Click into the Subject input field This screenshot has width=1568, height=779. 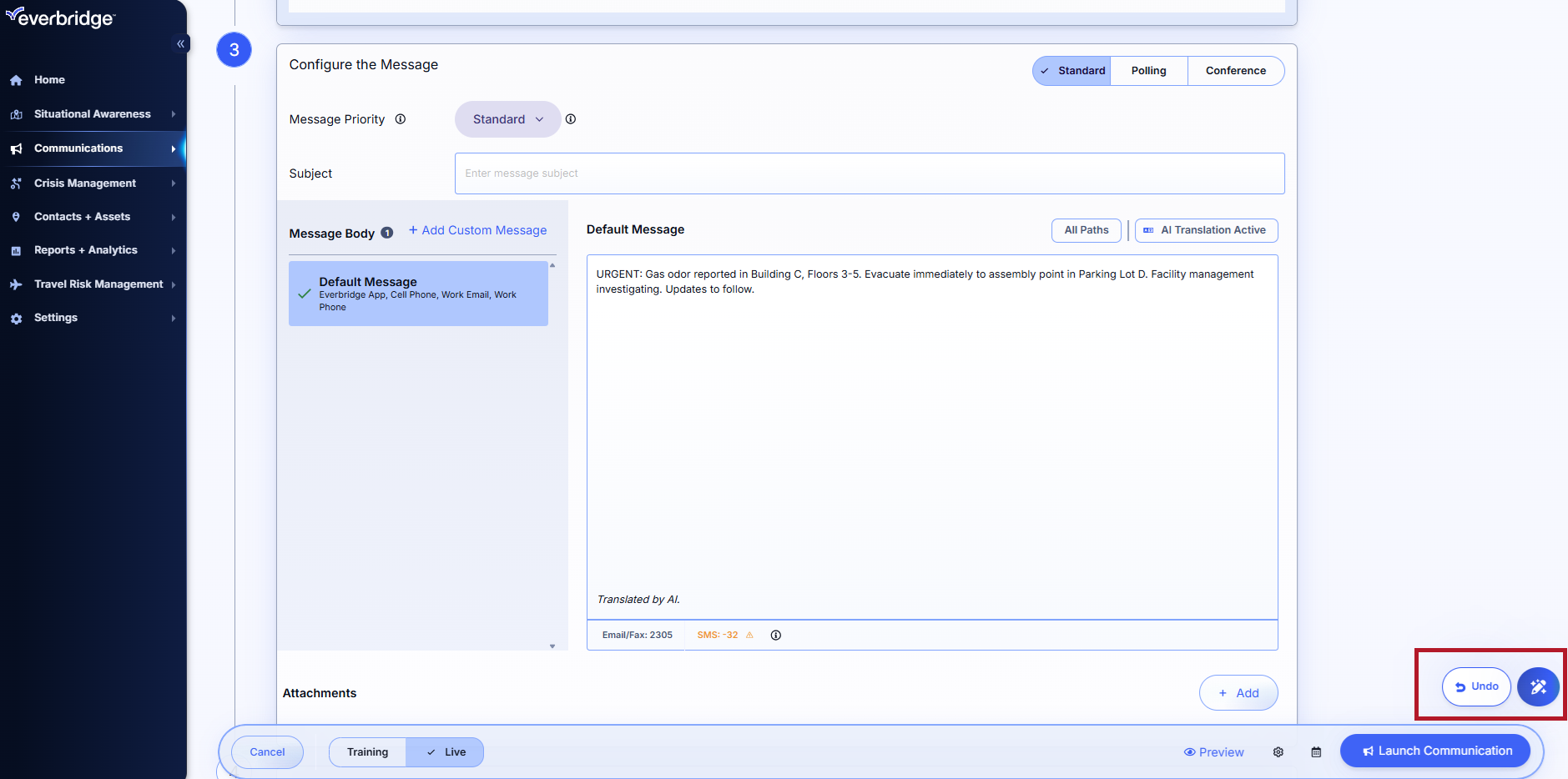(x=869, y=173)
